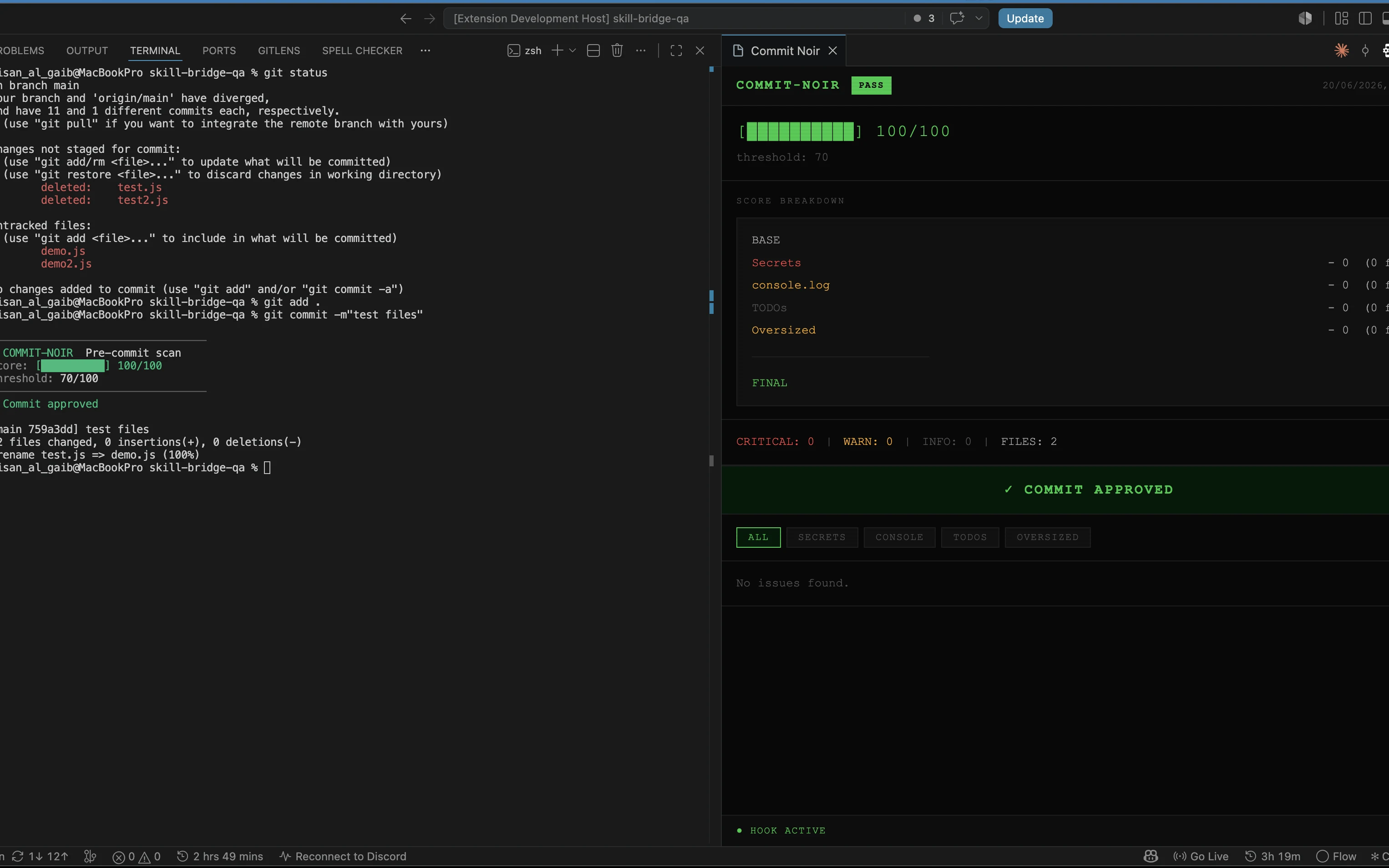The height and width of the screenshot is (868, 1389).
Task: Filter issues by SECRETS
Action: click(821, 537)
